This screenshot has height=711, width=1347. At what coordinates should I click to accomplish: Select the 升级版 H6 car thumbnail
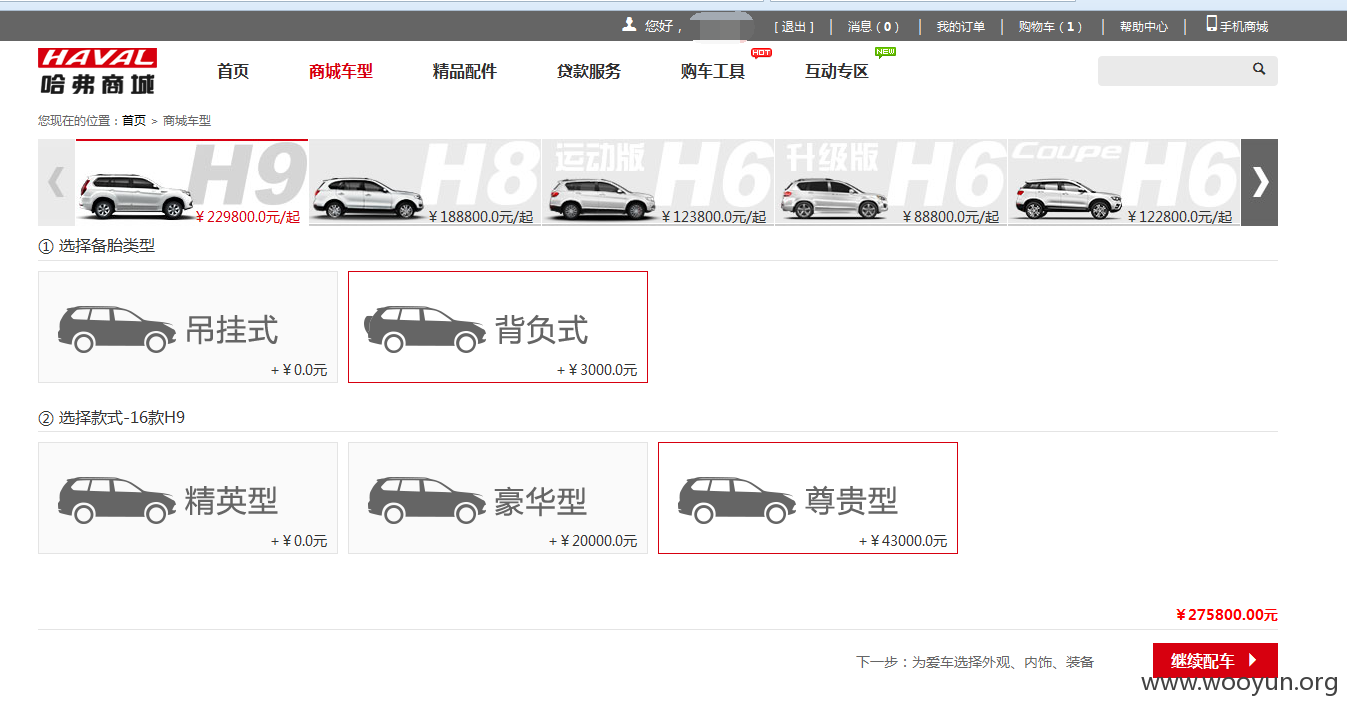point(891,182)
